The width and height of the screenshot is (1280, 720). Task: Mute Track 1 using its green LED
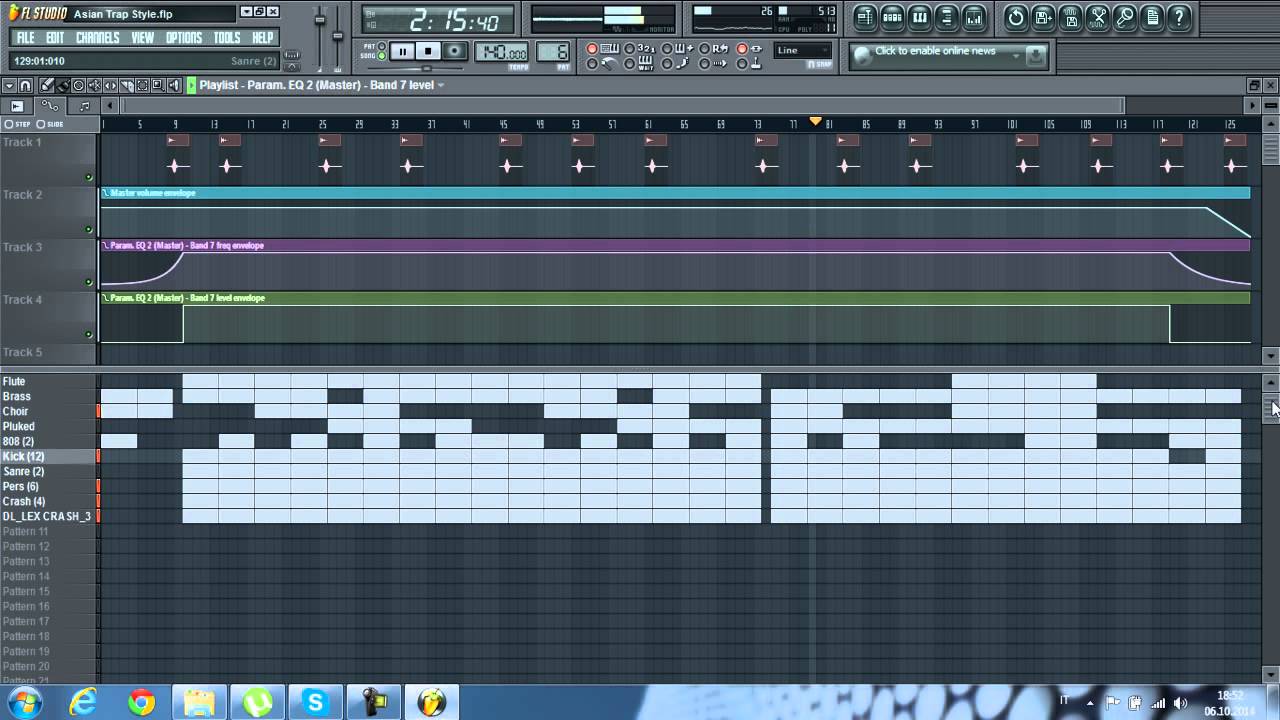(x=89, y=178)
